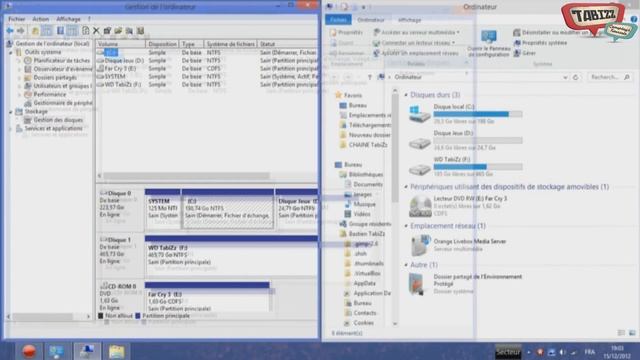Click the red record button on the taskbar
The width and height of the screenshot is (640, 360).
[x=29, y=351]
